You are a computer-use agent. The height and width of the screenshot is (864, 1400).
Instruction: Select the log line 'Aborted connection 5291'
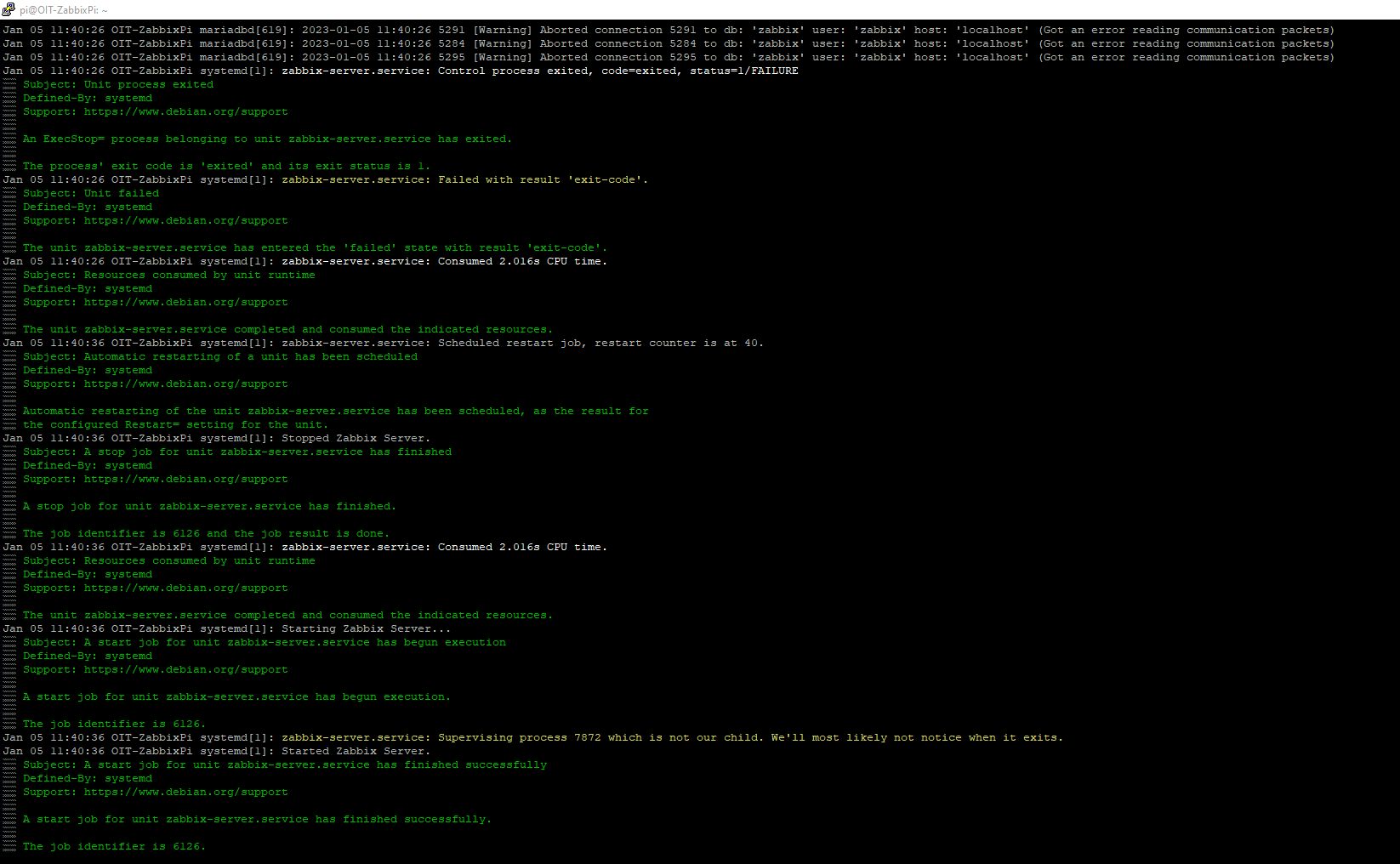point(669,30)
